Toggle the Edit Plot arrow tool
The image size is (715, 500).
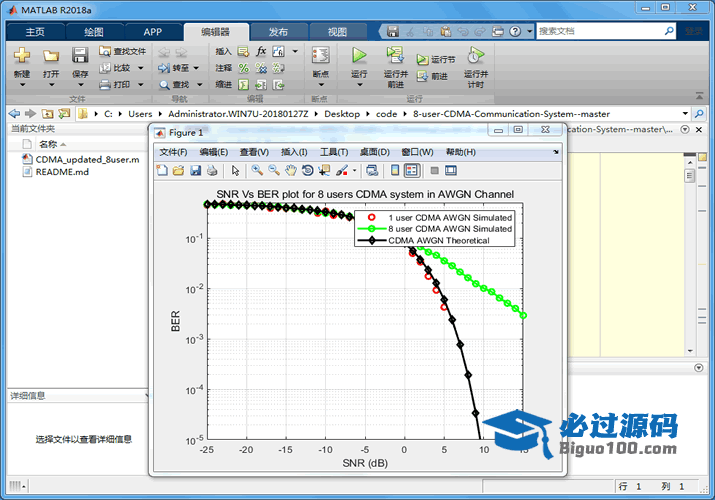pos(235,170)
